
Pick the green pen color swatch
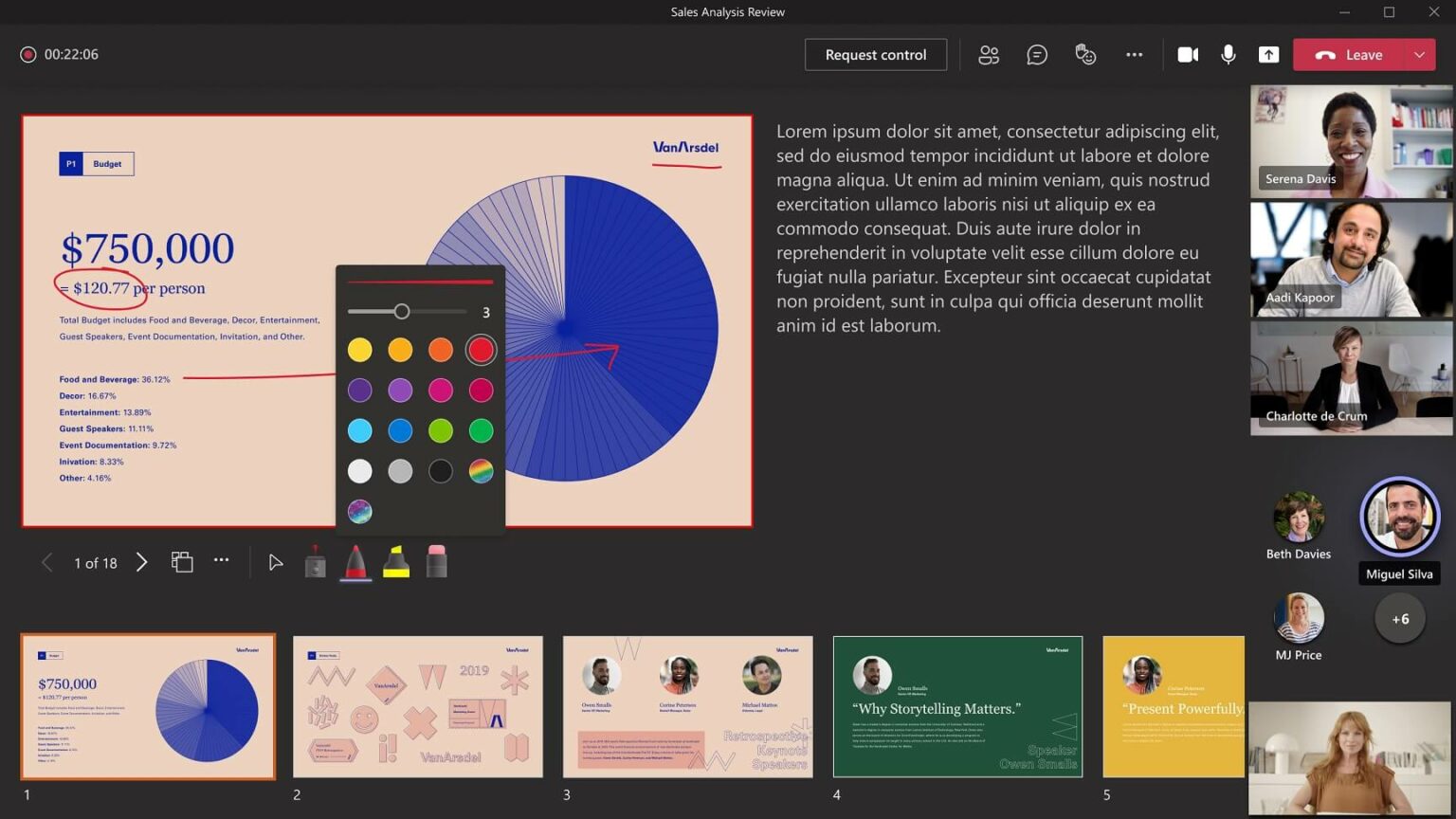pos(481,429)
